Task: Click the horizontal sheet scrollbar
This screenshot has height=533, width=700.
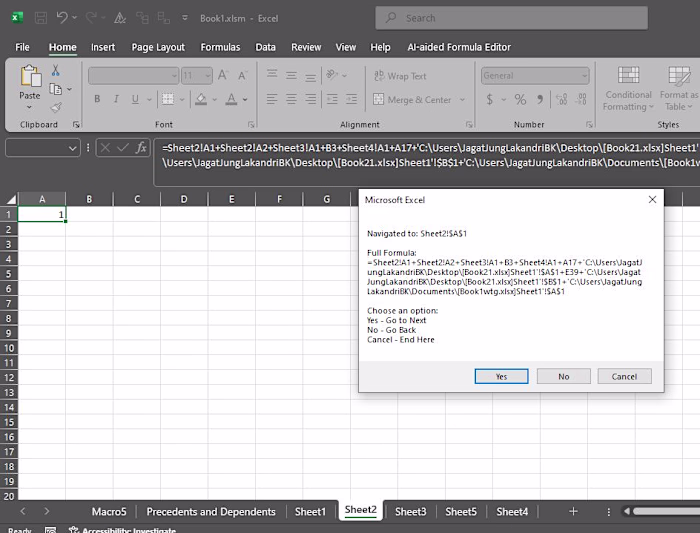Action: click(666, 511)
